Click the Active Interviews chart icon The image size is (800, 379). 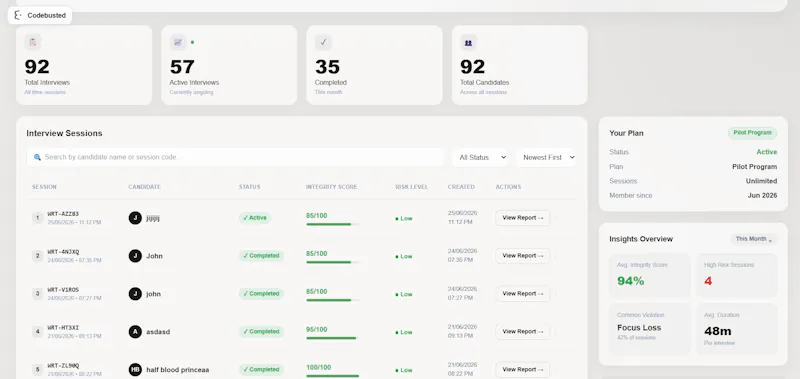point(178,42)
